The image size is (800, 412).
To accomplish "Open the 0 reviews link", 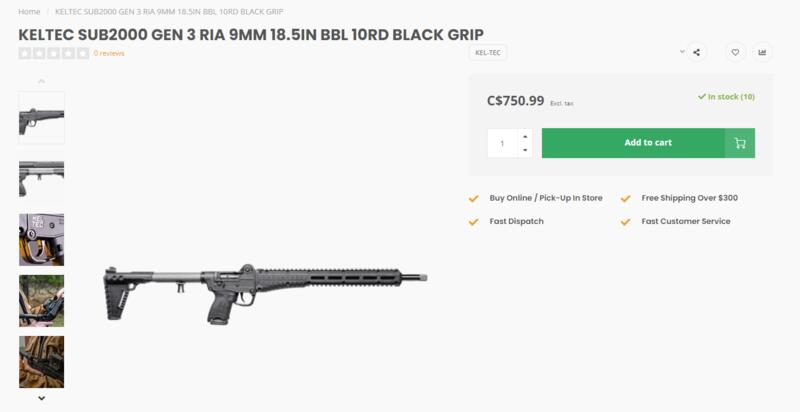I will point(109,52).
